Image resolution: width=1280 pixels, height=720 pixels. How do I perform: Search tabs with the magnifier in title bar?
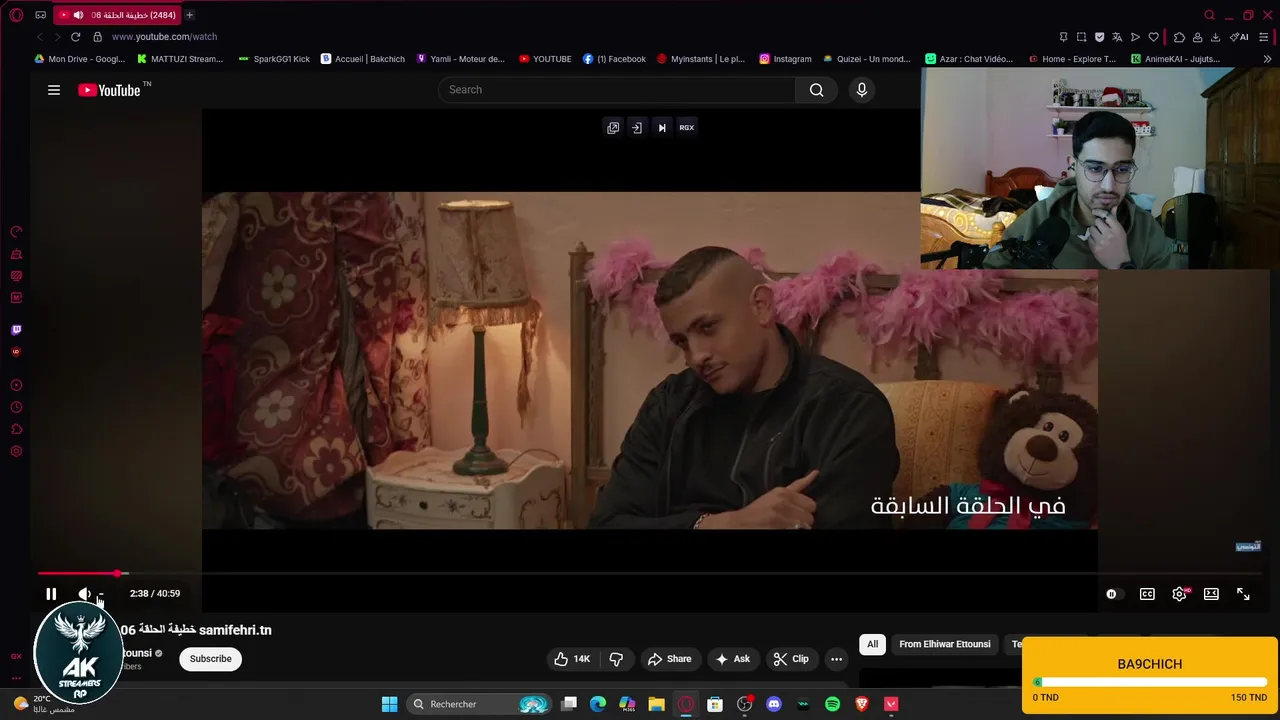click(x=1209, y=15)
